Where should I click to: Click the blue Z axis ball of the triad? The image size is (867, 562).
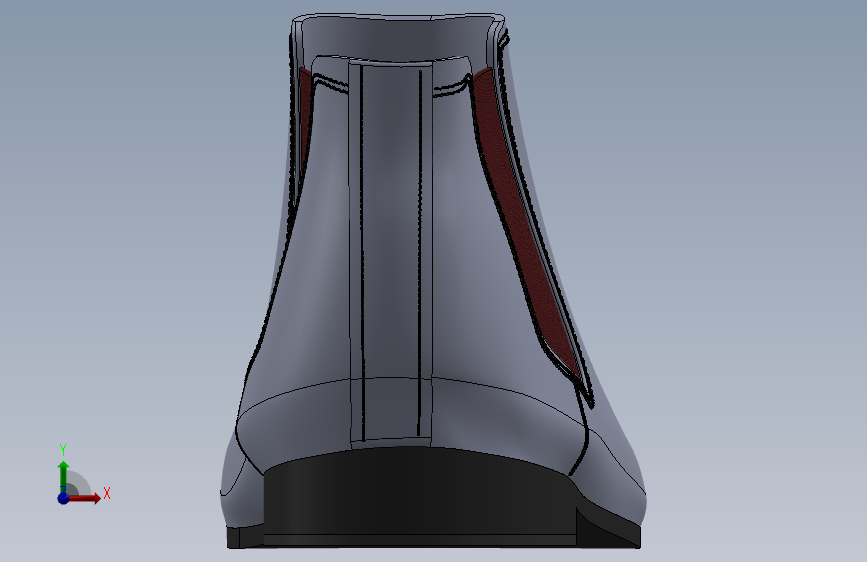click(x=63, y=498)
